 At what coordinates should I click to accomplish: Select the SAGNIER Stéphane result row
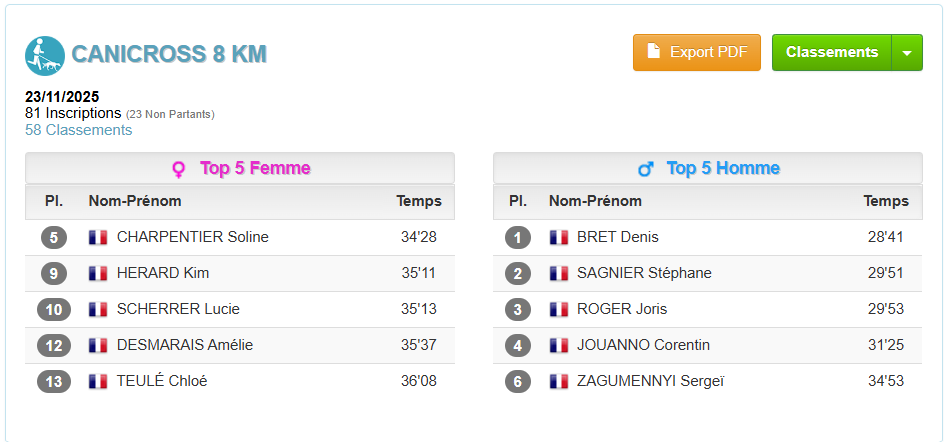click(708, 273)
